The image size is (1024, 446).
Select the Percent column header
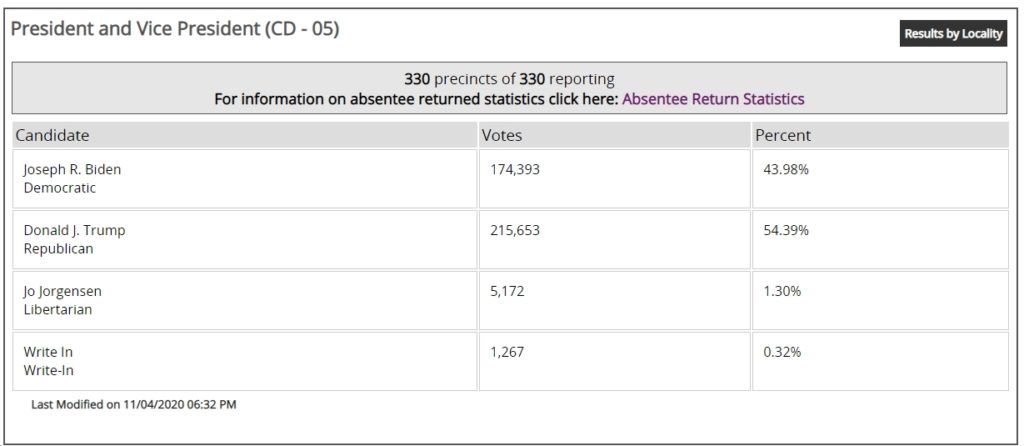(880, 135)
